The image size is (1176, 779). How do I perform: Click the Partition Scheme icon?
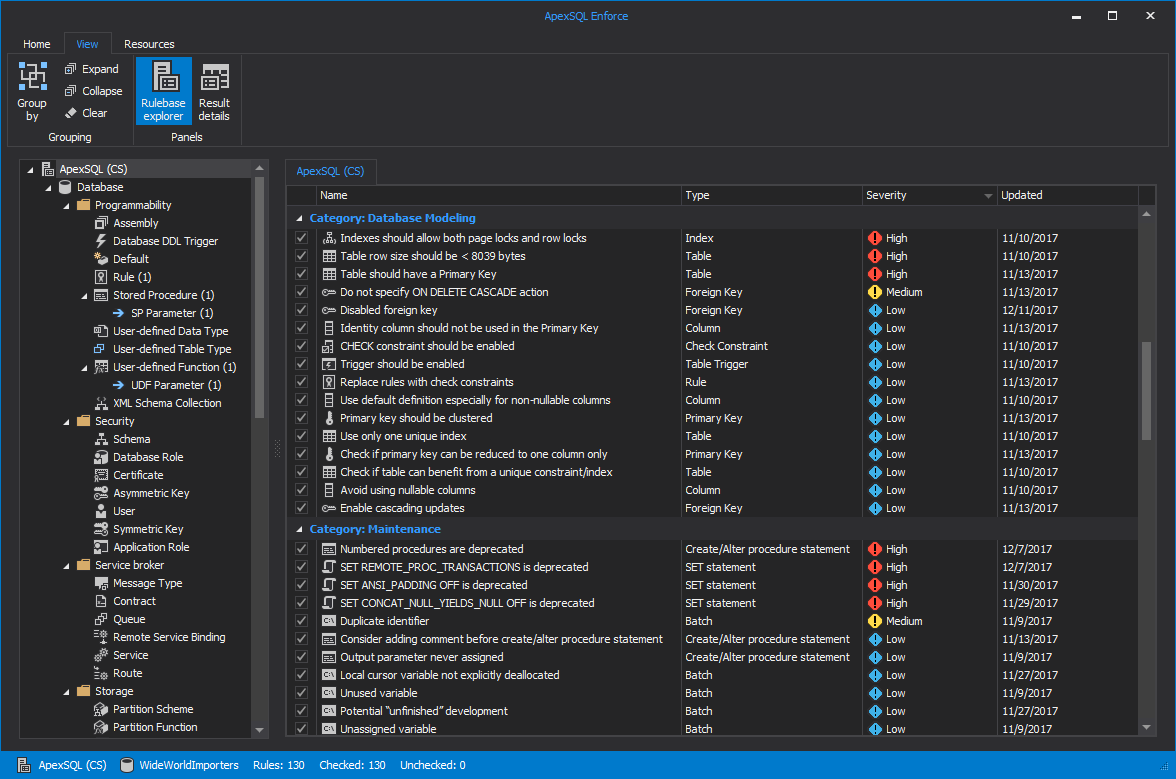click(x=101, y=709)
